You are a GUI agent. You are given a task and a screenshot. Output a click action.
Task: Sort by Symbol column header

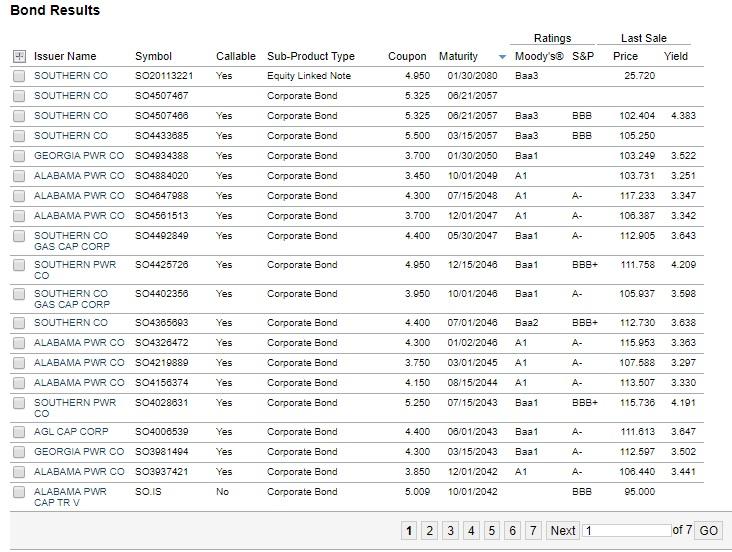(x=154, y=57)
